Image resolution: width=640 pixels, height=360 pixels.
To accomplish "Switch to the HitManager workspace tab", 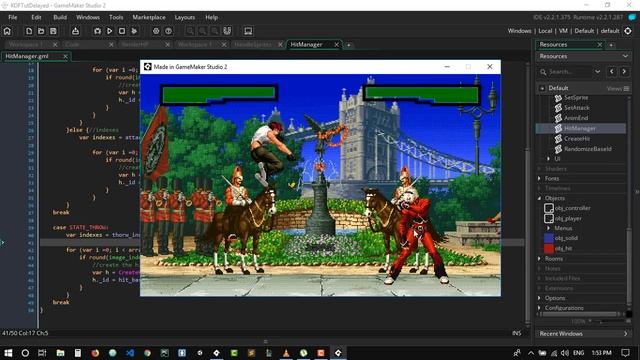I will coord(307,44).
